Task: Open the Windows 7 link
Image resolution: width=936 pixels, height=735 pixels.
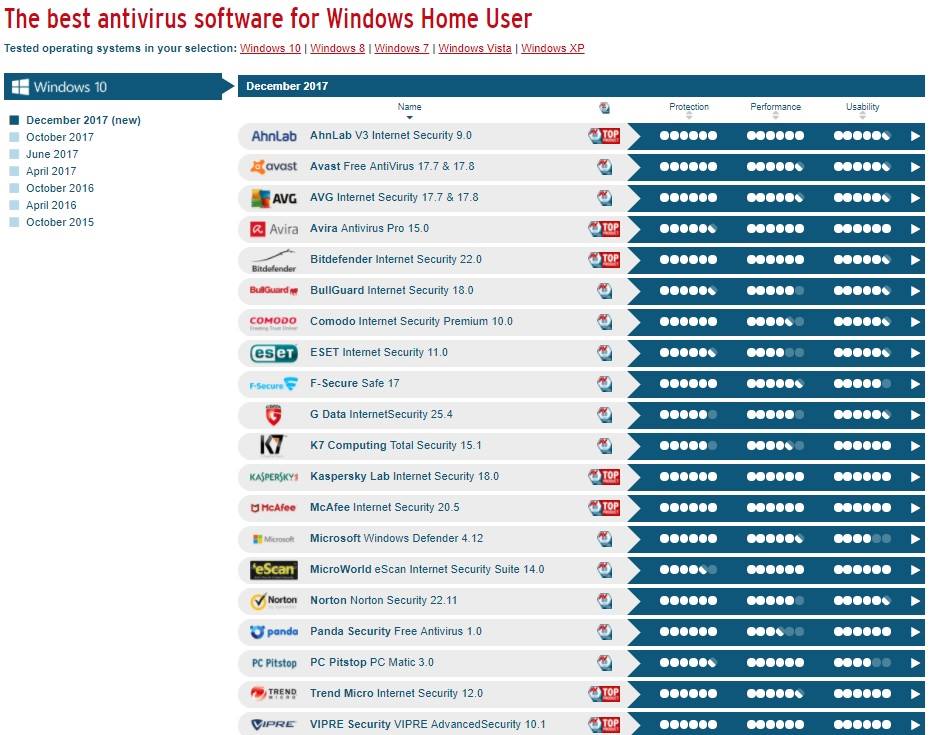Action: point(402,48)
